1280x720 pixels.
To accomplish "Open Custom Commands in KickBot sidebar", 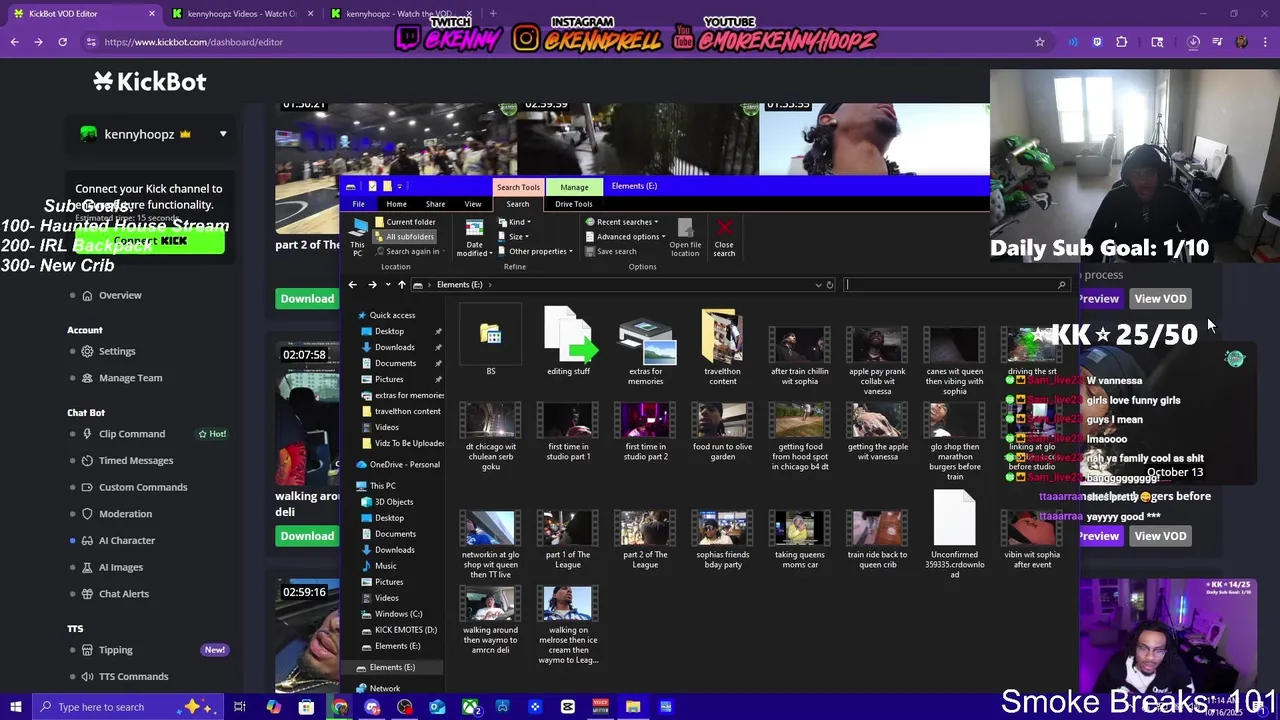I will click(143, 487).
